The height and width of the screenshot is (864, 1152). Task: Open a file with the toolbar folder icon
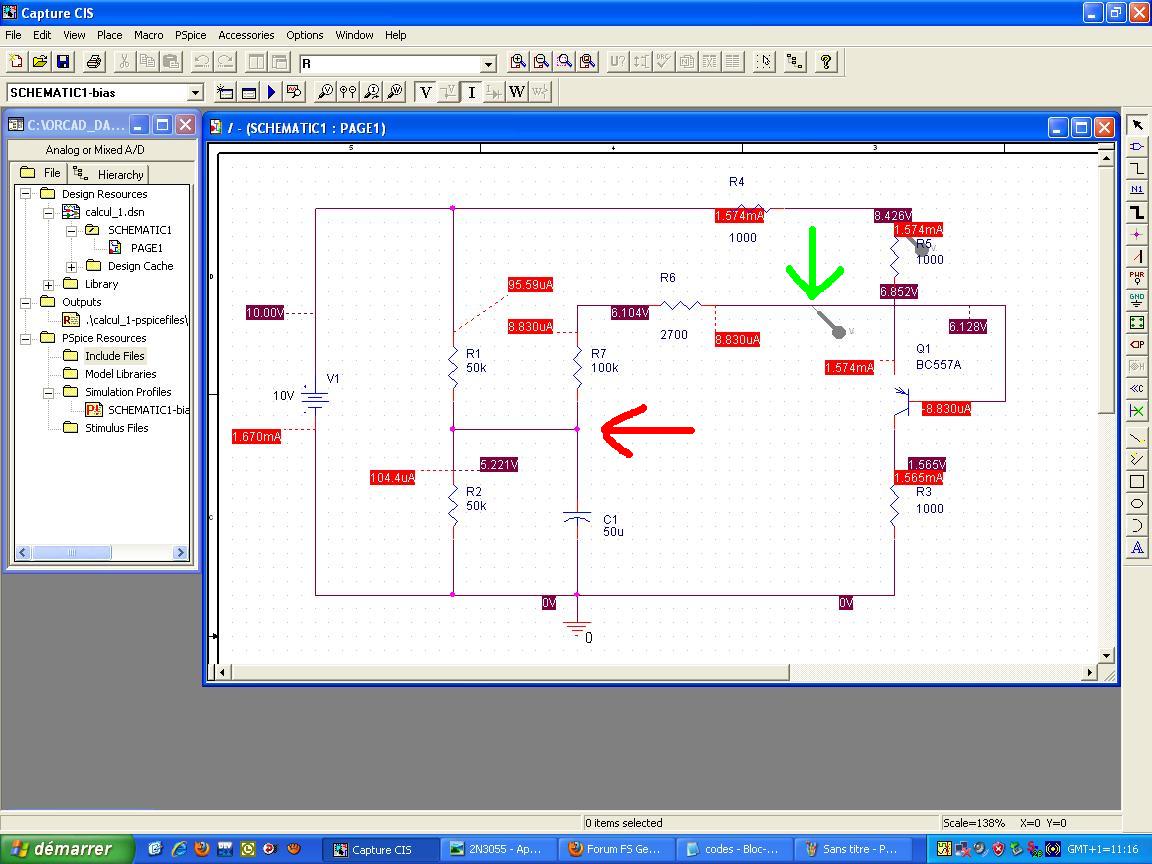click(x=40, y=62)
